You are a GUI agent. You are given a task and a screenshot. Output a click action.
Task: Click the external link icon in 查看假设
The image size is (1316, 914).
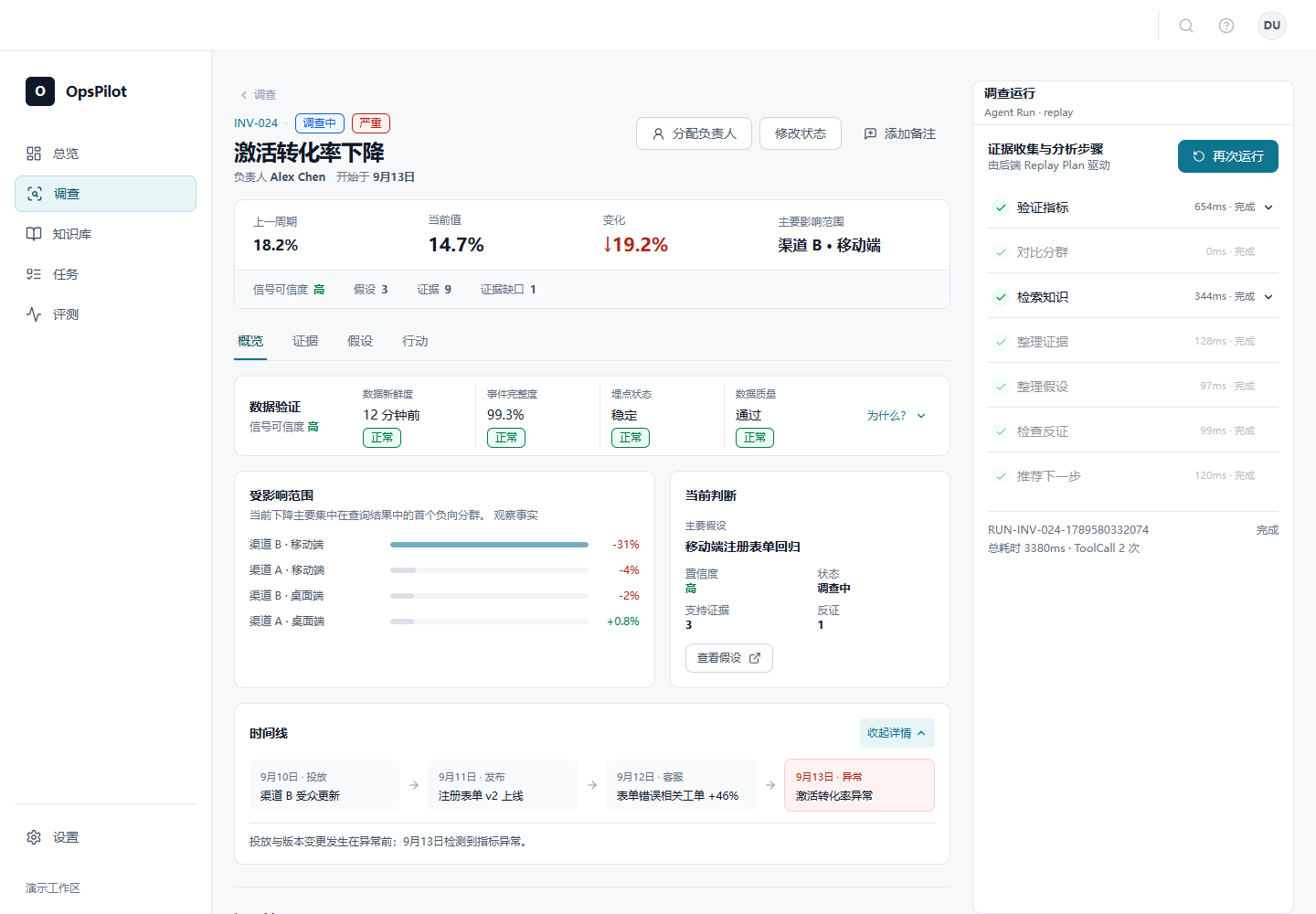click(755, 658)
